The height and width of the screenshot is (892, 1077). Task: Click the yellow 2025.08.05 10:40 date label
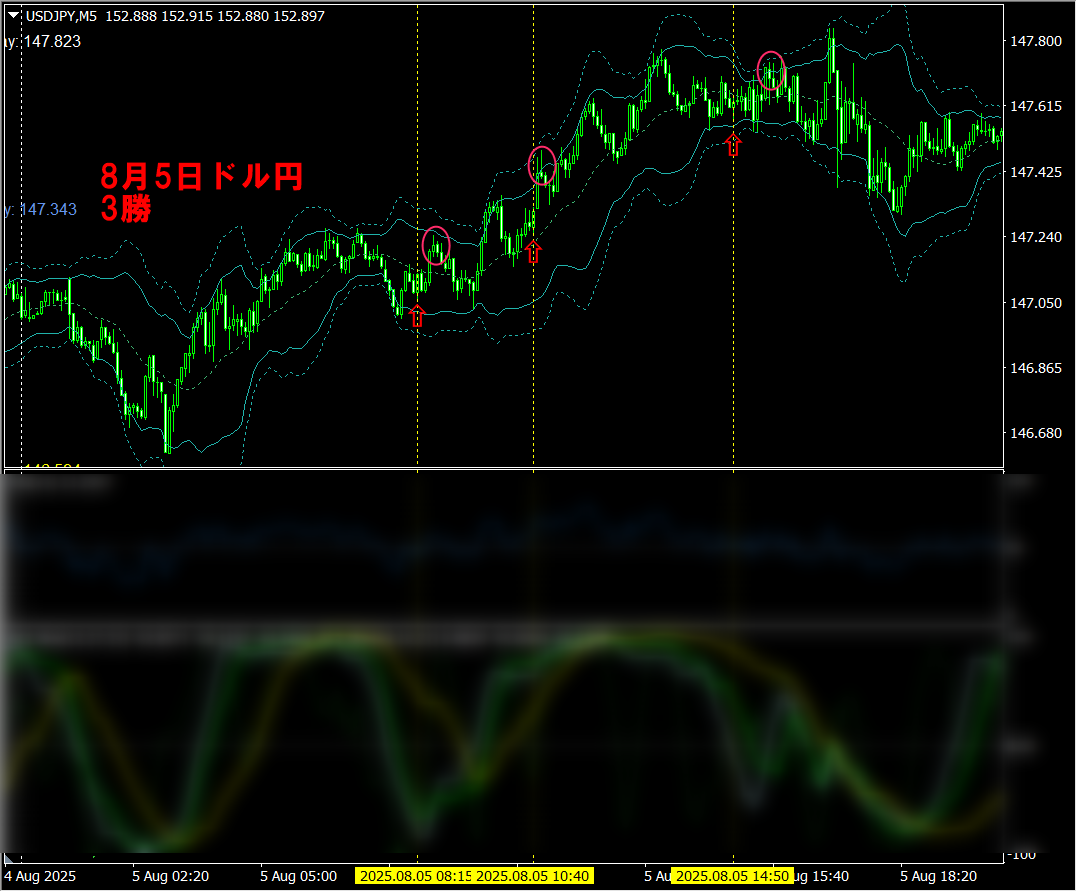point(534,876)
